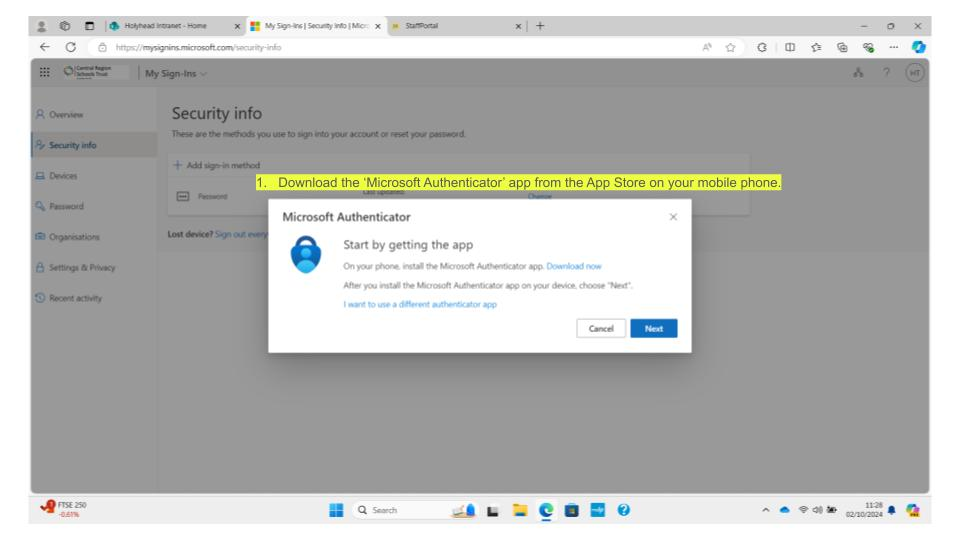Open the Copilot icon in Edge
The width and height of the screenshot is (960, 540).
918,47
